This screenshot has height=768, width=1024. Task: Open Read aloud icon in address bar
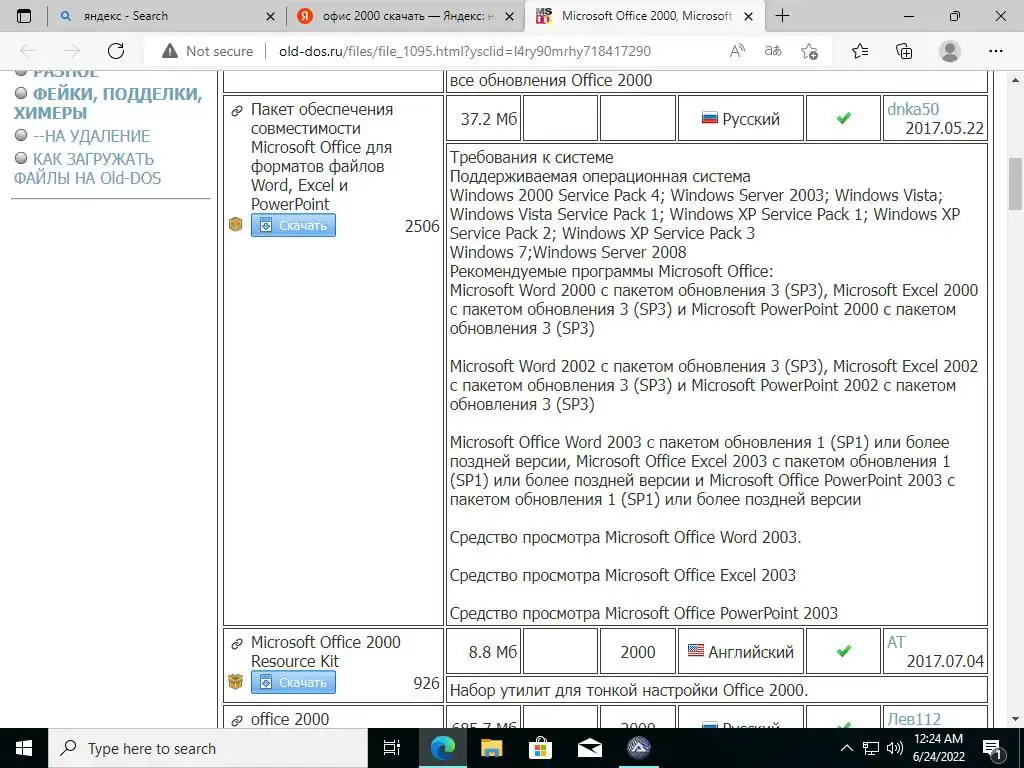(x=737, y=51)
